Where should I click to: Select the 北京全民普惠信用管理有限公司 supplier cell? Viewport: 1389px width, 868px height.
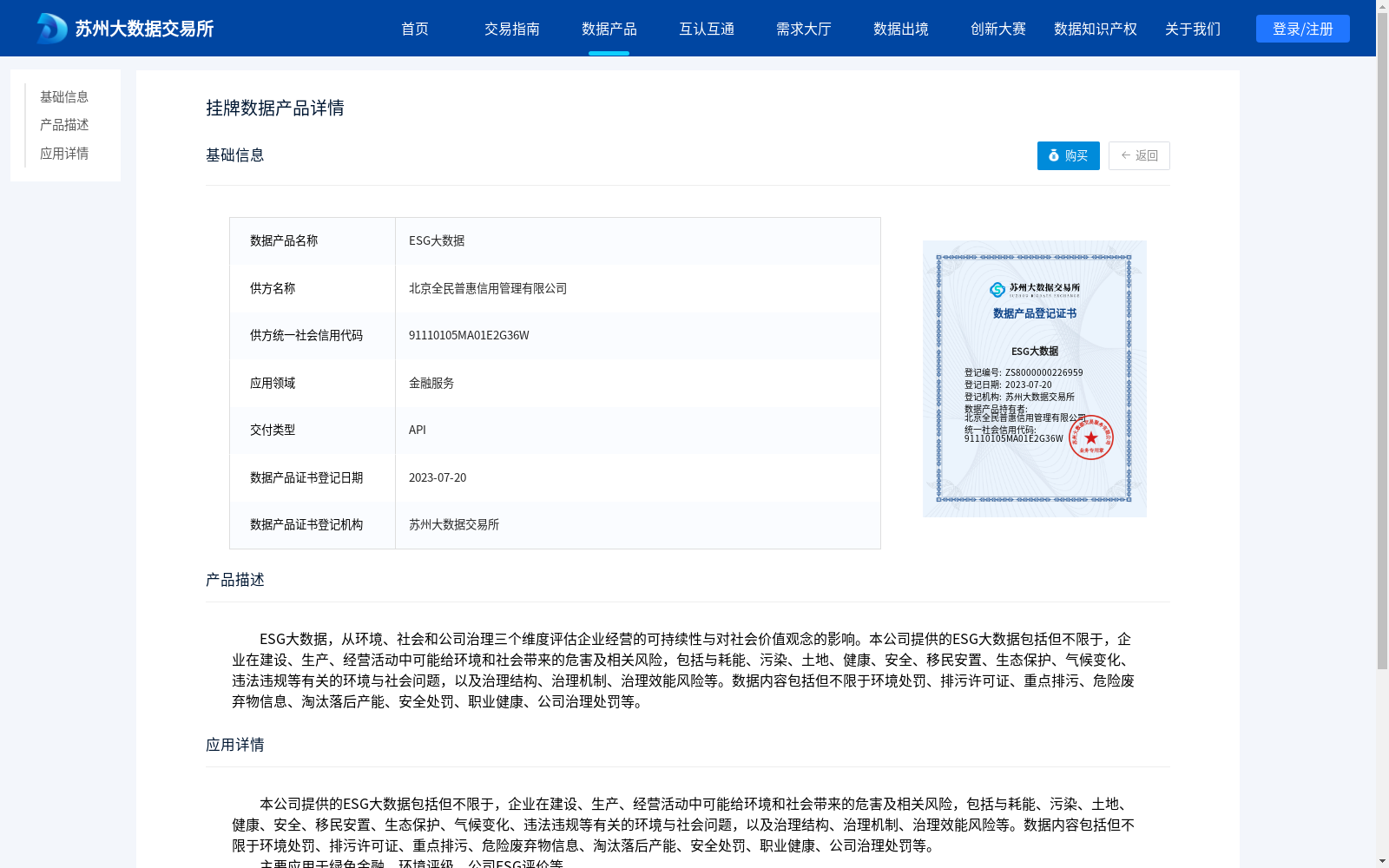click(x=638, y=288)
